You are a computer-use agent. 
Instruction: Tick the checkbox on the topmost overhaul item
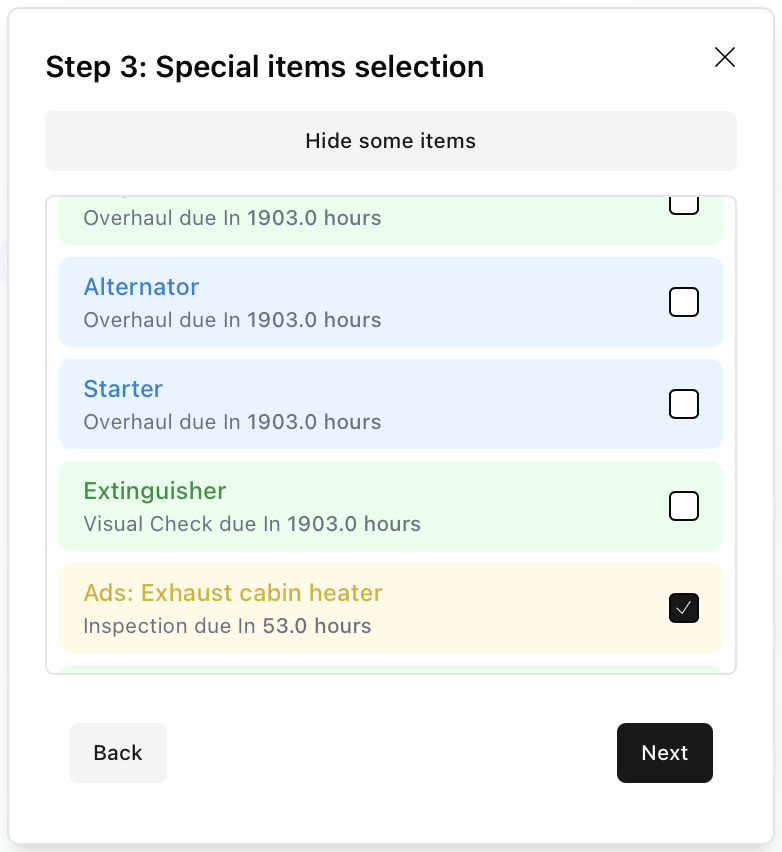click(x=684, y=203)
